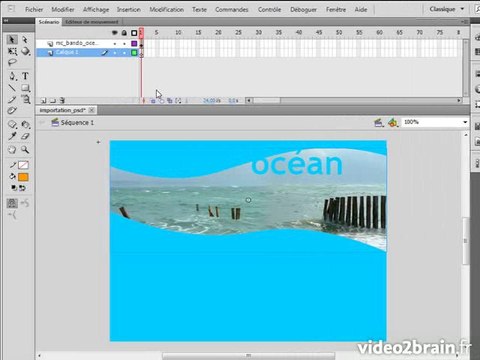Click the Delete layer trash icon
The width and height of the screenshot is (480, 360).
tap(62, 100)
